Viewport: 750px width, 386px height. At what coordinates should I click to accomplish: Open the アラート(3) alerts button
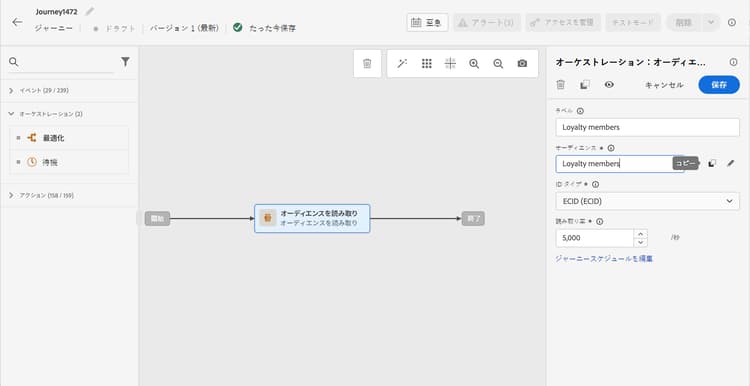[x=487, y=22]
